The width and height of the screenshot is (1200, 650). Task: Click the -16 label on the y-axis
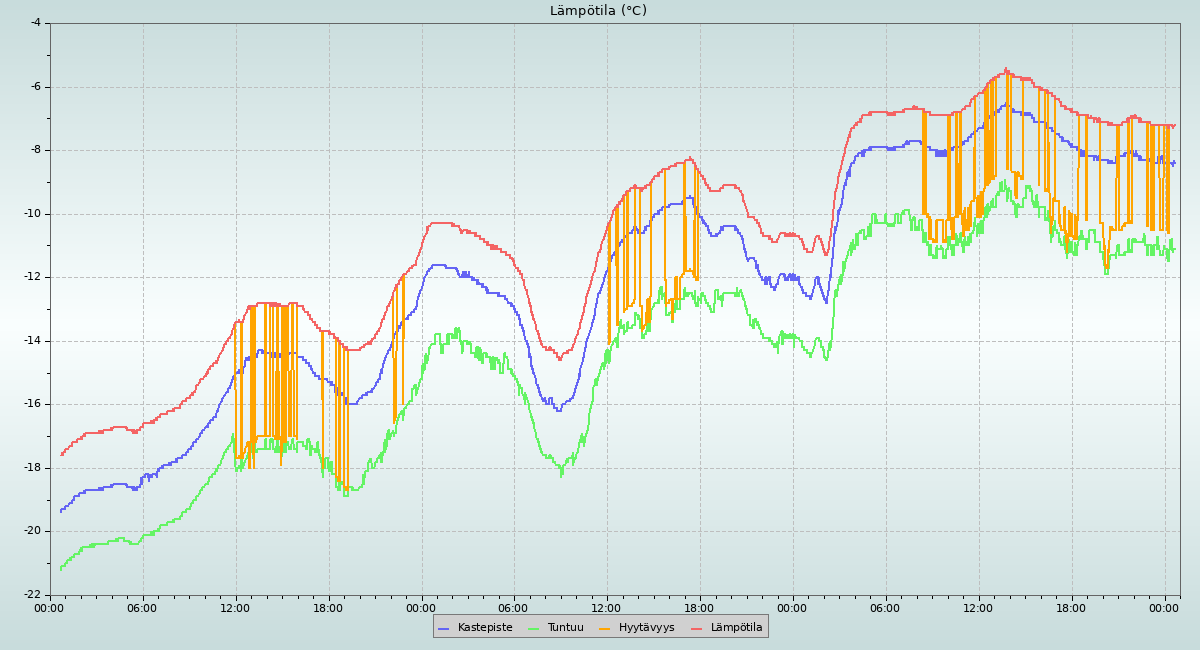(x=32, y=403)
